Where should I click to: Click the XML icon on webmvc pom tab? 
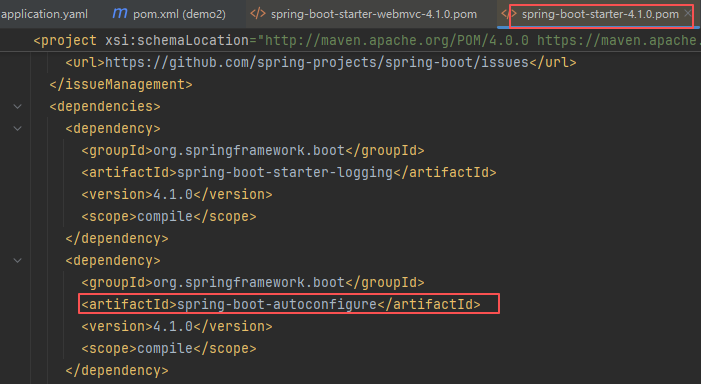[258, 13]
